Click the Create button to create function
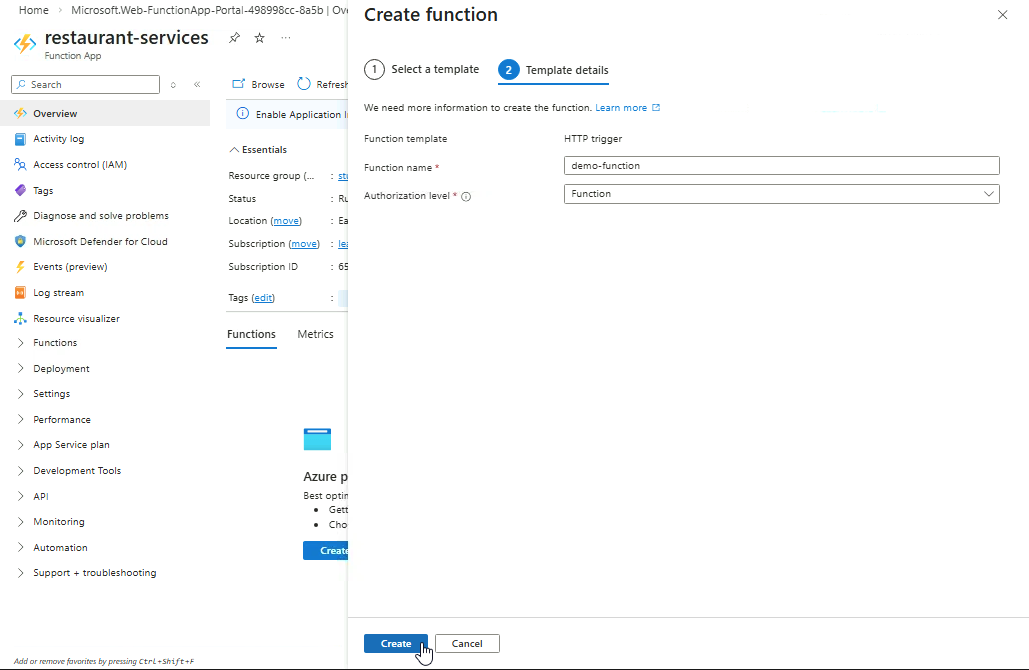This screenshot has width=1029, height=670. (396, 644)
